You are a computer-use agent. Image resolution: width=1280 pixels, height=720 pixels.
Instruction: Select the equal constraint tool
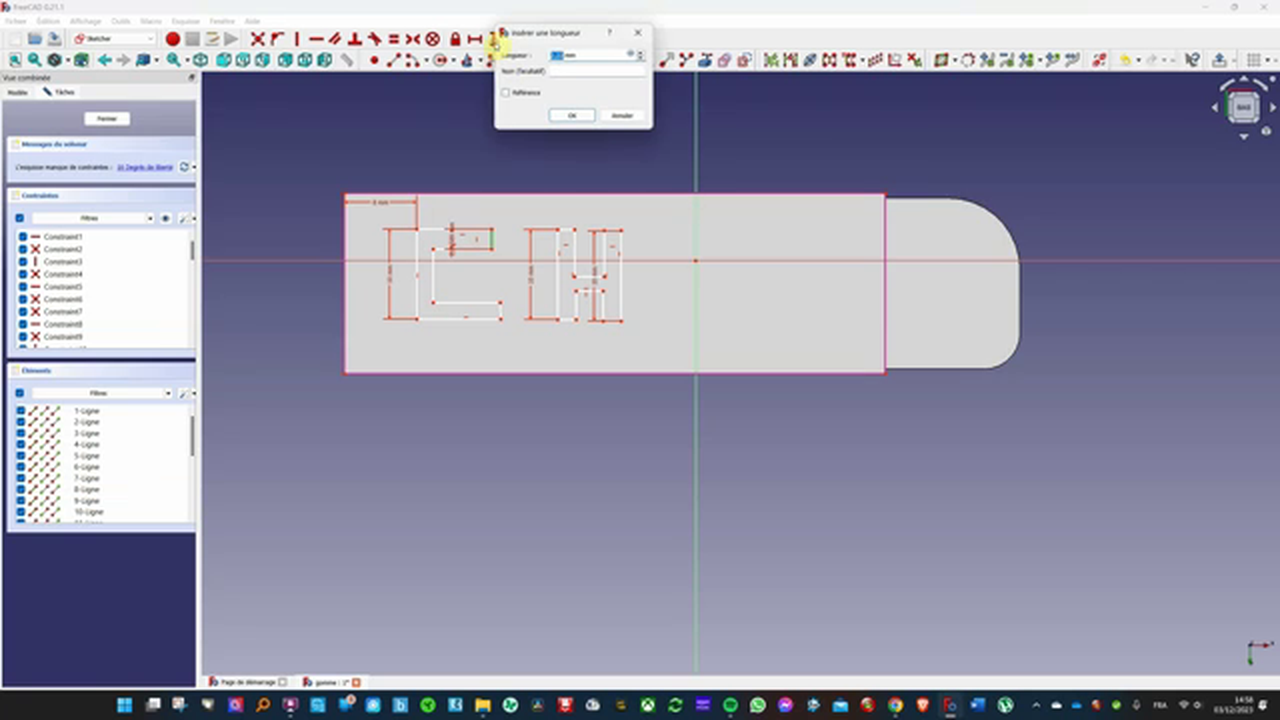click(393, 39)
